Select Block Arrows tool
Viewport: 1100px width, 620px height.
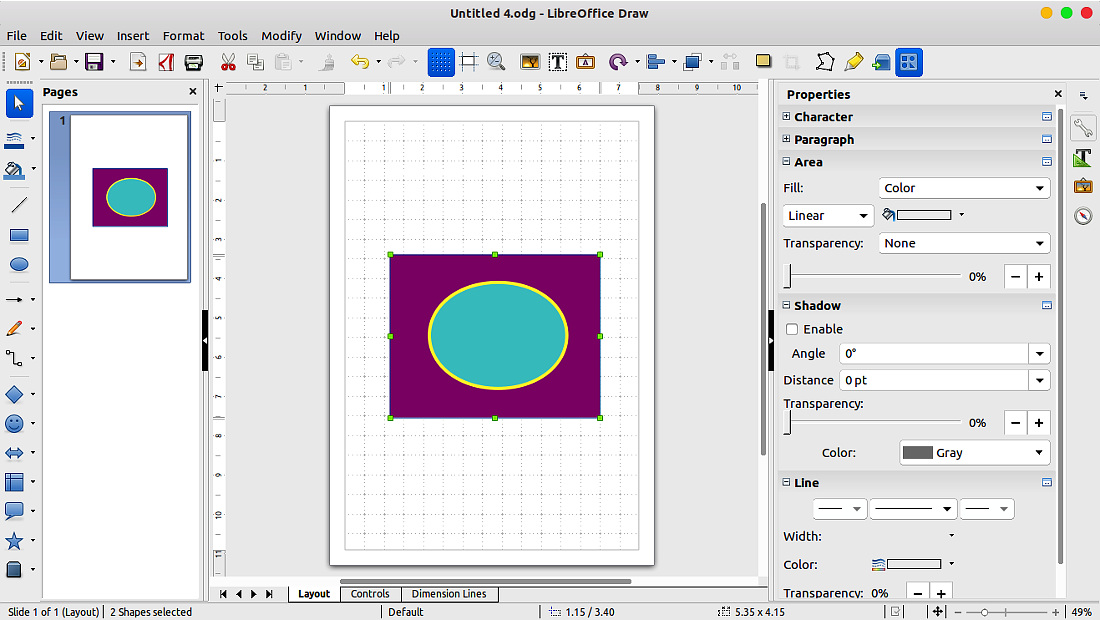[15, 453]
